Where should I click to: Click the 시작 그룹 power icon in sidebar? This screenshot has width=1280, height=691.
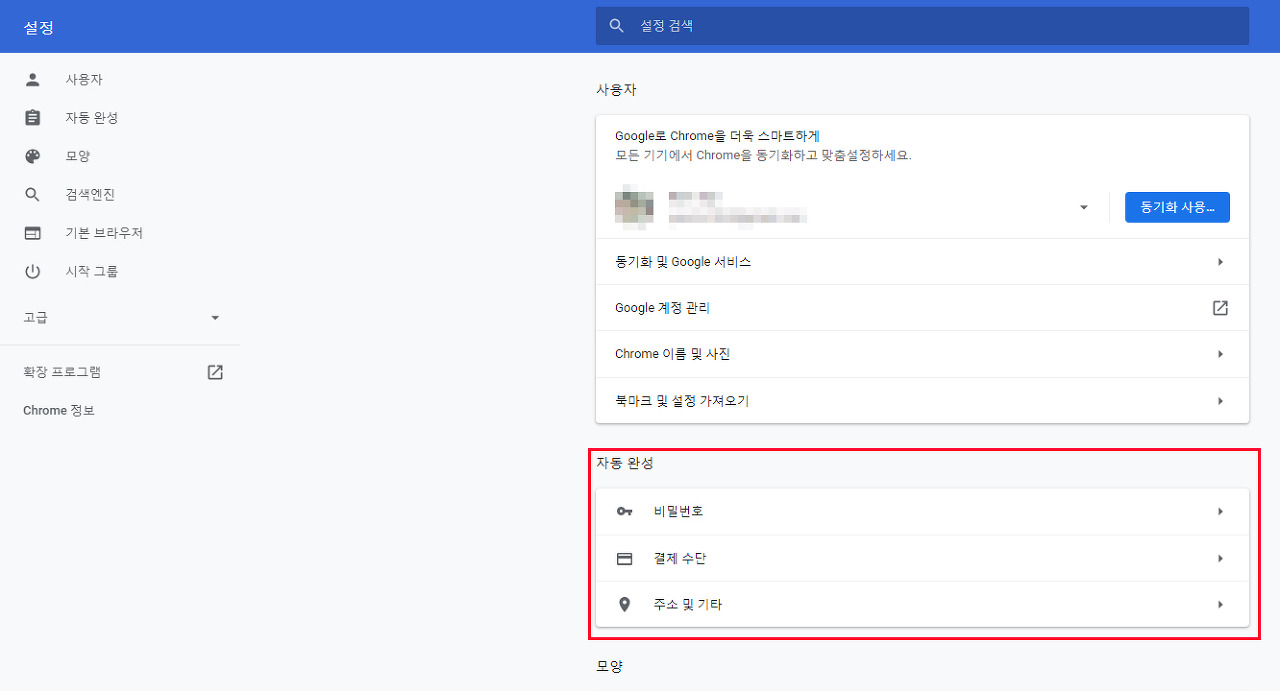point(33,271)
